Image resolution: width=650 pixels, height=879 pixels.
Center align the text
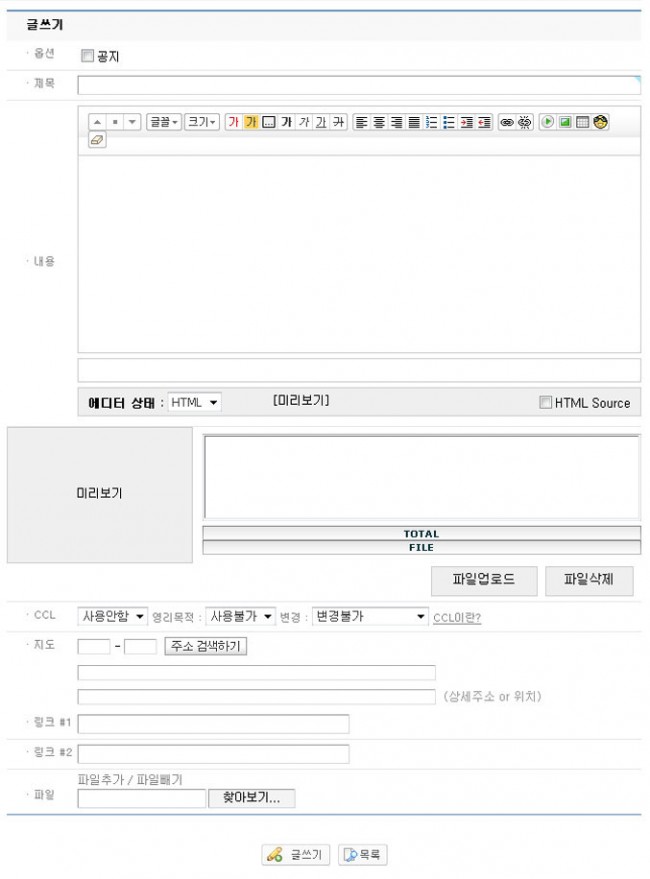(379, 122)
